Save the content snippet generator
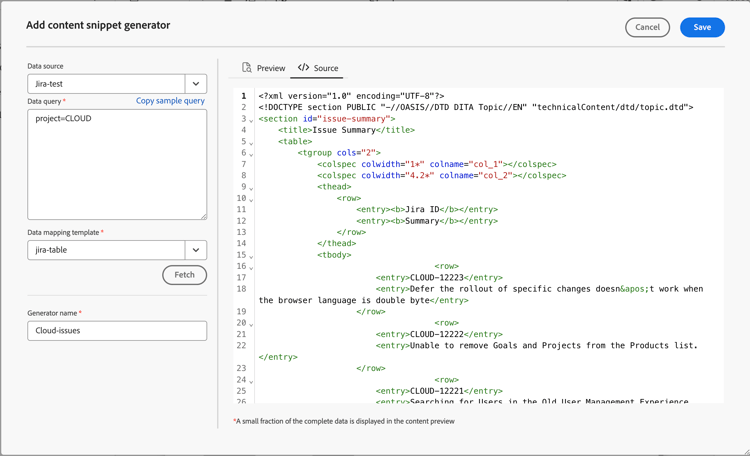750x456 pixels. pyautogui.click(x=702, y=27)
